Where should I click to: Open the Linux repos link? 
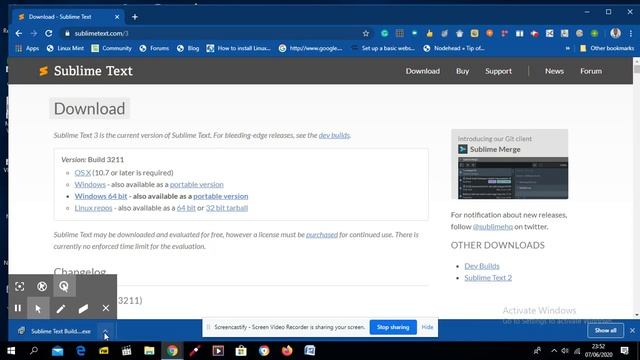93,208
